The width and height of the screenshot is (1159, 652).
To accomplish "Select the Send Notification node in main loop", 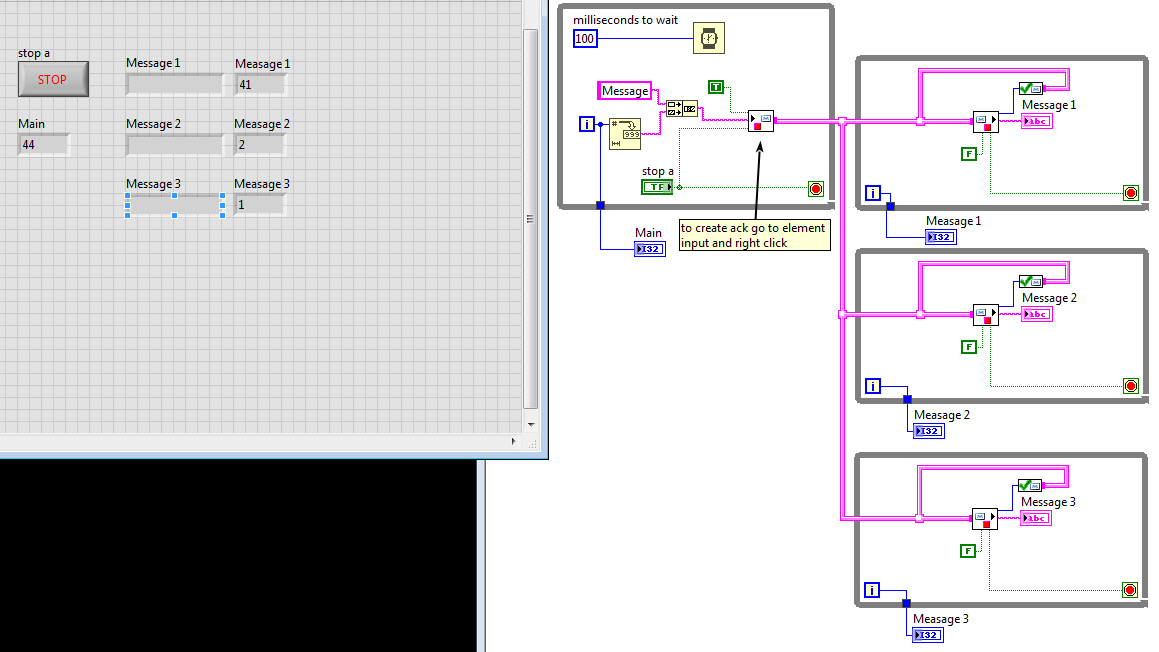I will [761, 121].
